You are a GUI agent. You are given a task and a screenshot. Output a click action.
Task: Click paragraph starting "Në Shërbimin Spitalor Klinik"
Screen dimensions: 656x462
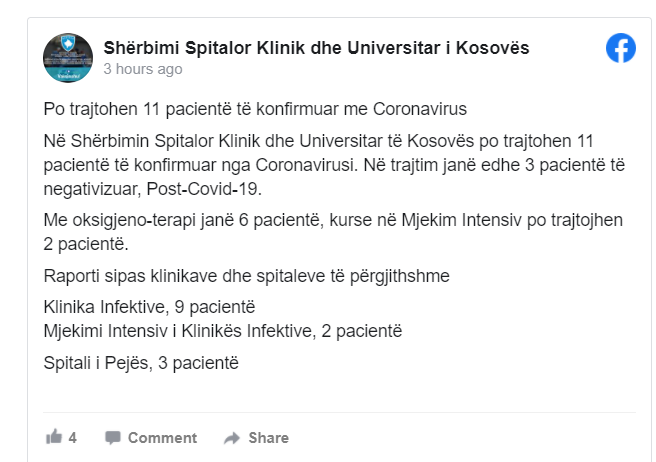334,165
